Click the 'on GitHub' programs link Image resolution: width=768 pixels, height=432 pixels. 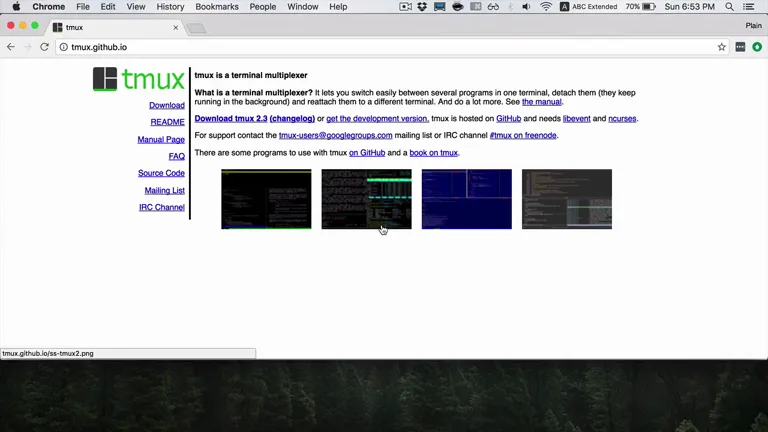367,153
